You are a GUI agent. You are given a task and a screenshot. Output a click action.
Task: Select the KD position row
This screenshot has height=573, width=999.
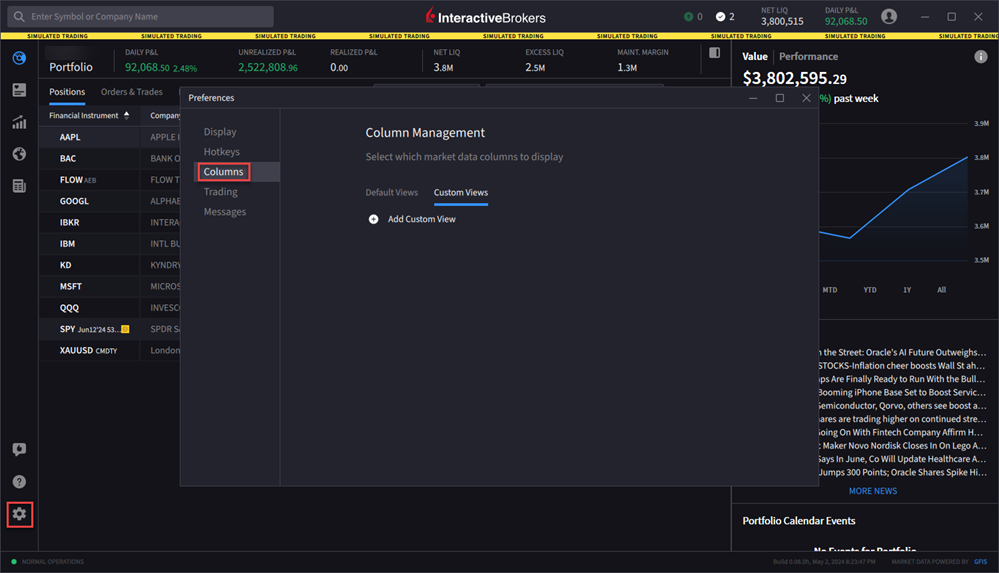tap(110, 265)
